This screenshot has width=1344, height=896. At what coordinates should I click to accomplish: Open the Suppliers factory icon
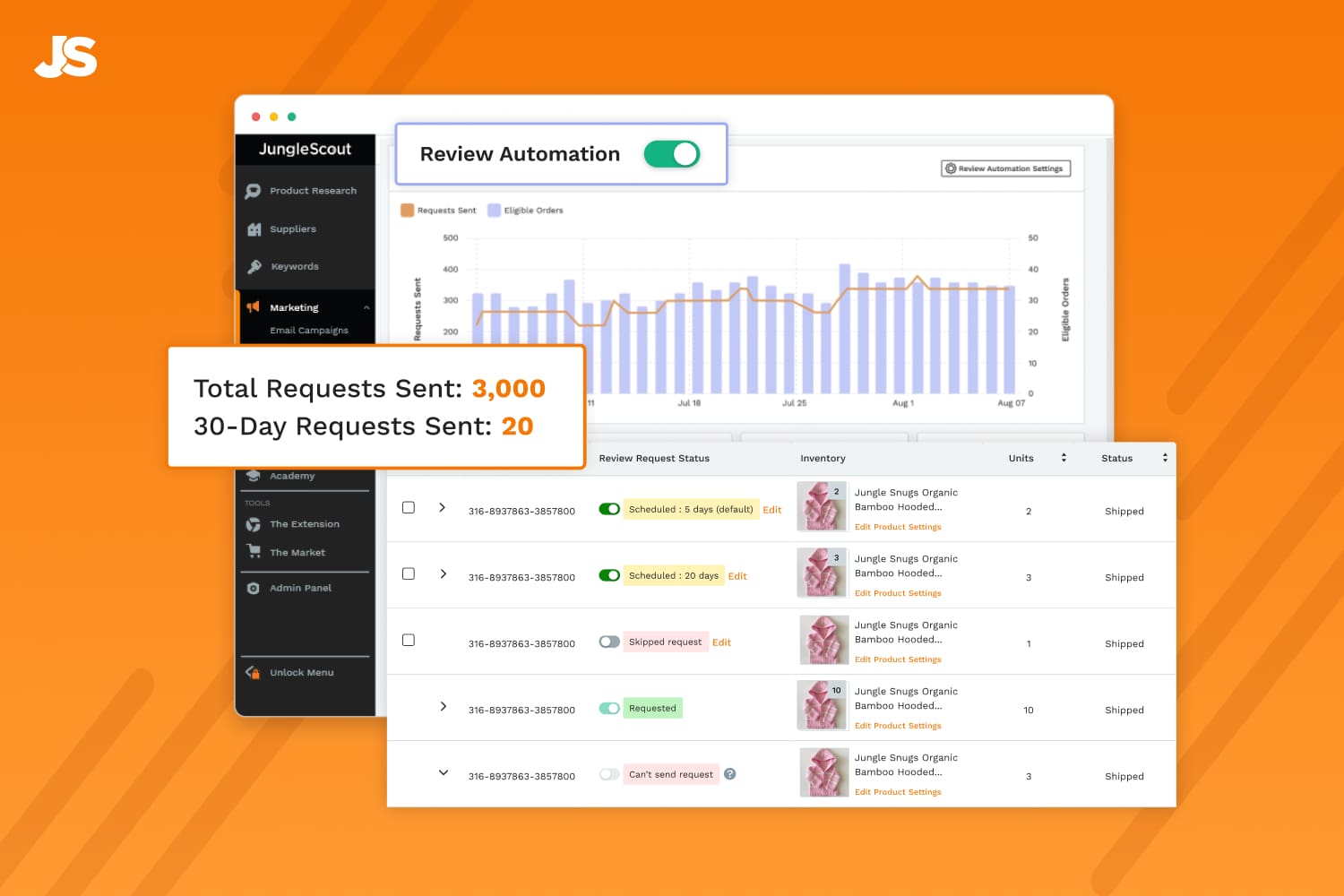pyautogui.click(x=254, y=229)
